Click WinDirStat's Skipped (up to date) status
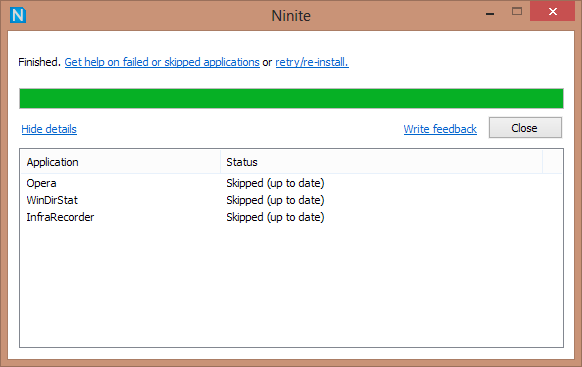Image resolution: width=582 pixels, height=367 pixels. [x=275, y=200]
